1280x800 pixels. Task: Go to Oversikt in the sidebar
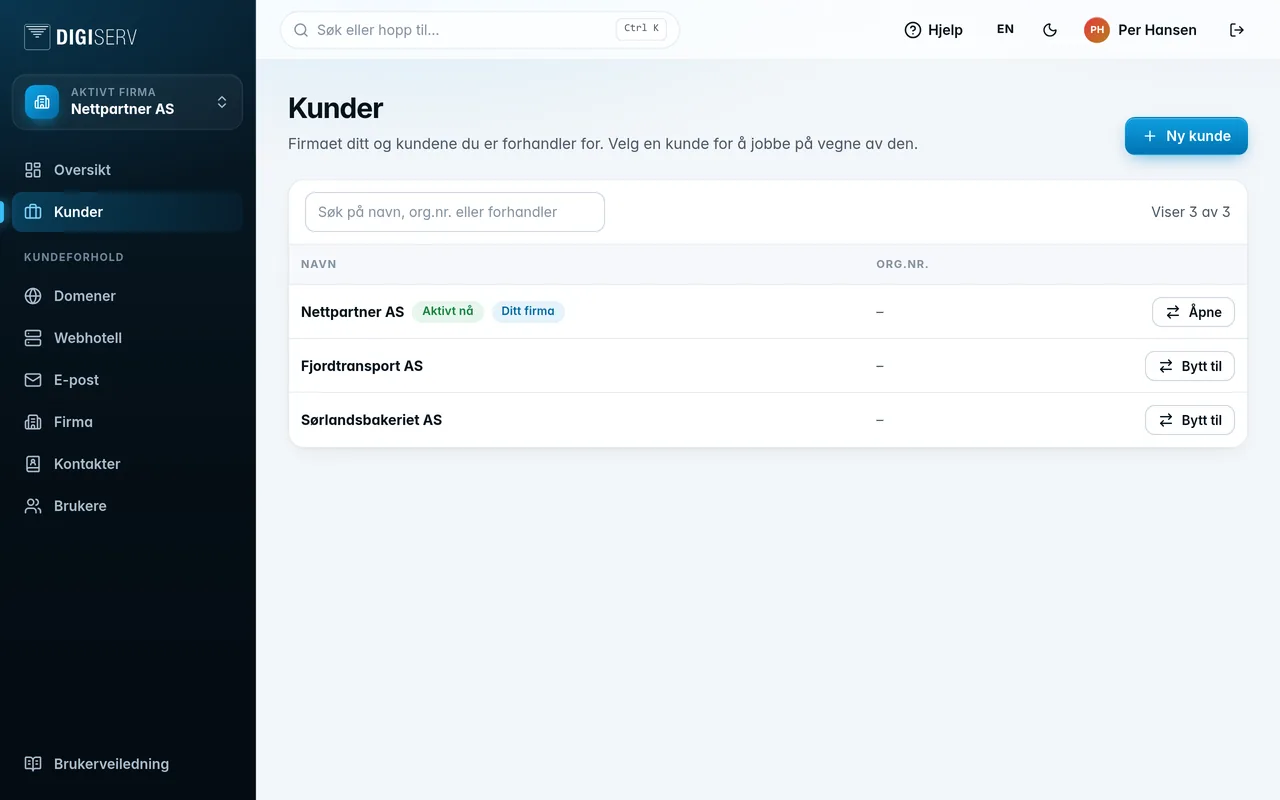(x=127, y=170)
